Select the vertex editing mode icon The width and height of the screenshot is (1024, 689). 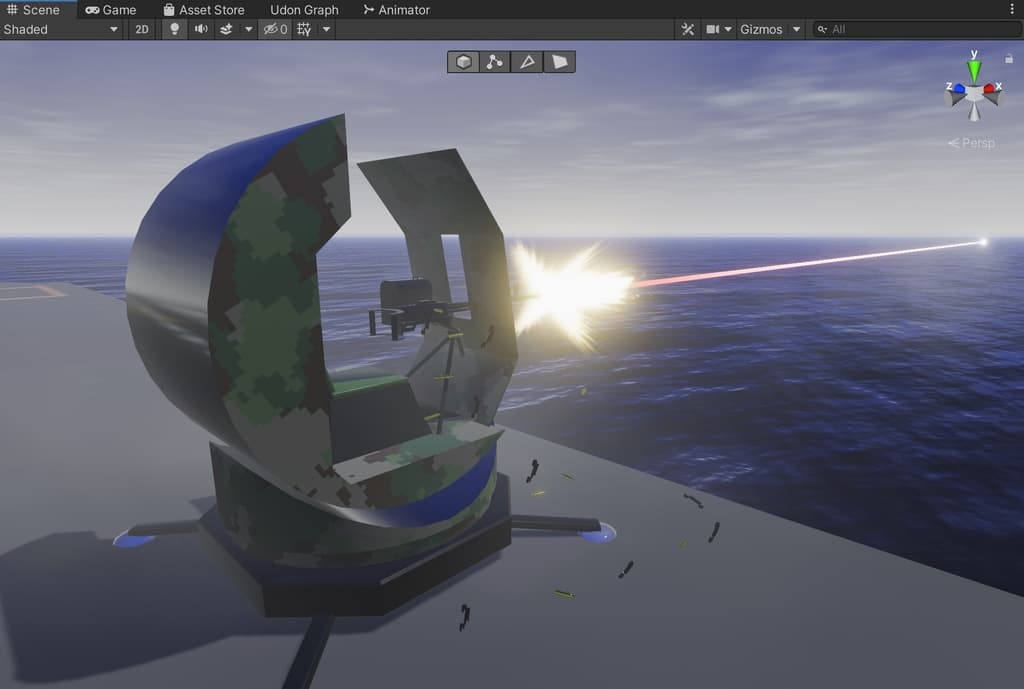click(495, 62)
